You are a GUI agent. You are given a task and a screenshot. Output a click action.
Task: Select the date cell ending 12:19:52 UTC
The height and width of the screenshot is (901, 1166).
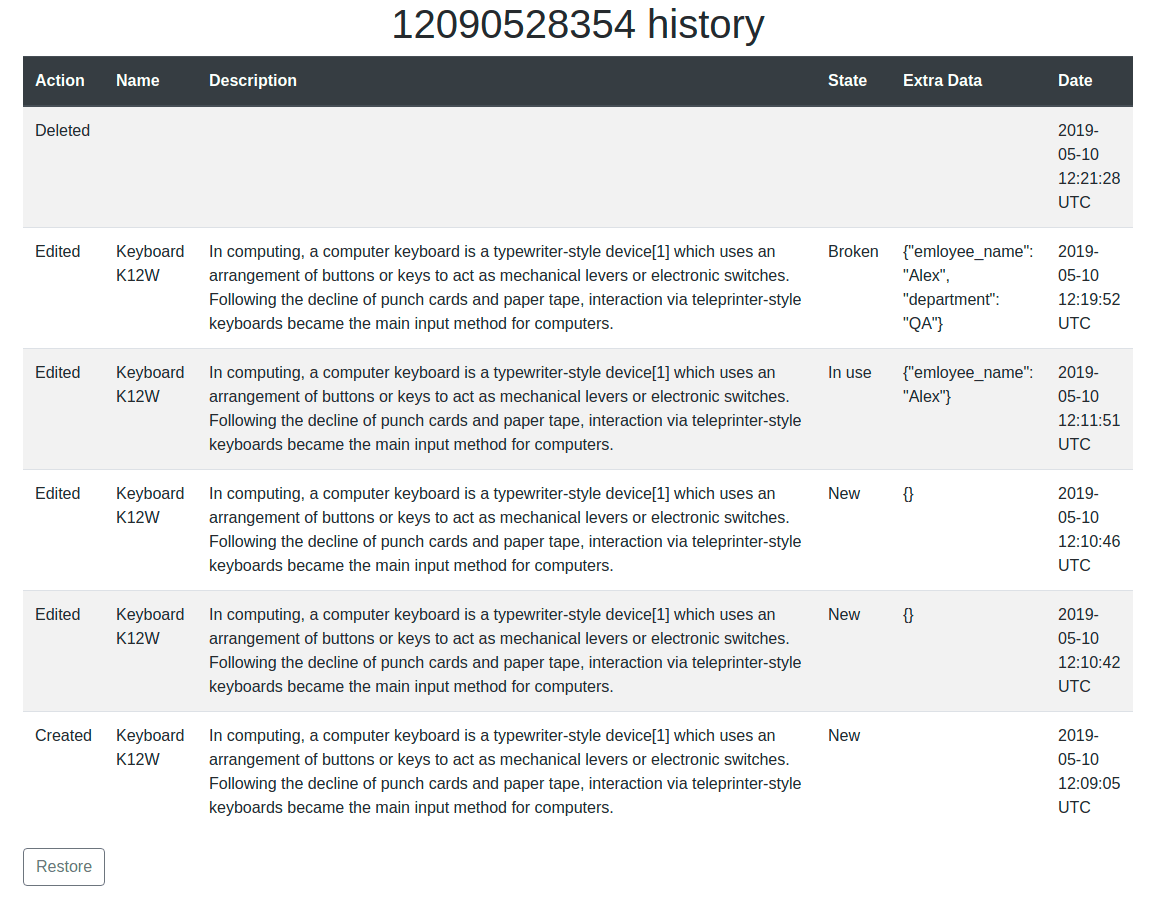tap(1088, 288)
